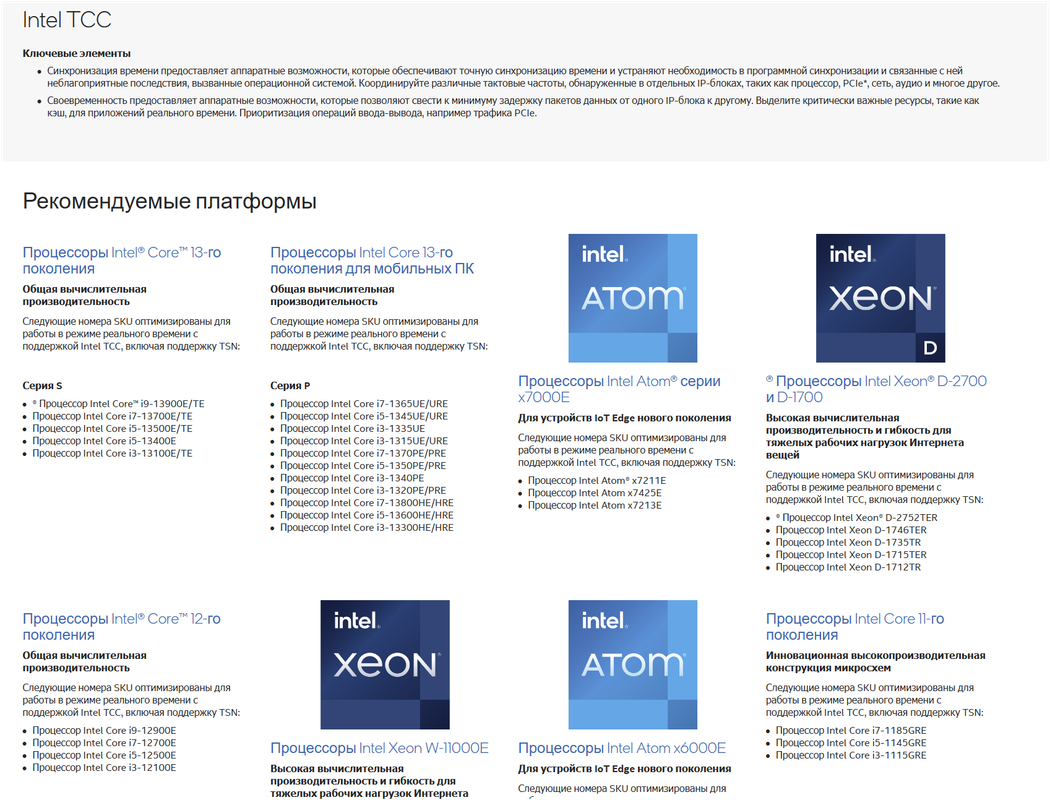
Task: Click the Intel Xeon W-11000E logo badge
Action: click(x=385, y=665)
